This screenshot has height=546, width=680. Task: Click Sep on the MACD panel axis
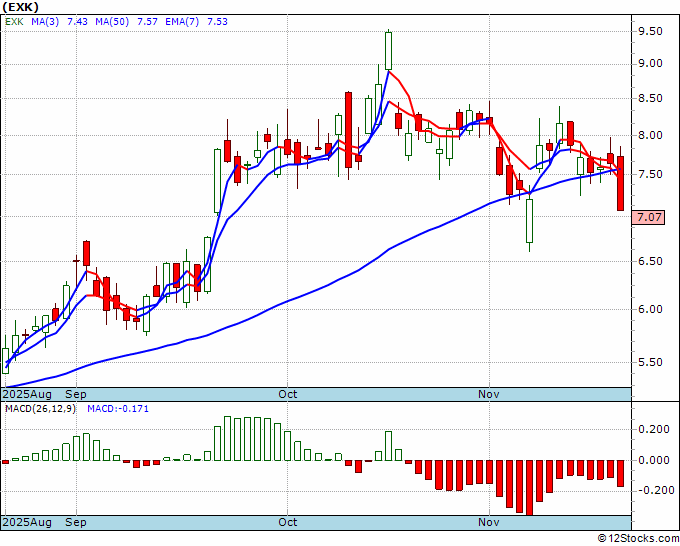coord(76,522)
